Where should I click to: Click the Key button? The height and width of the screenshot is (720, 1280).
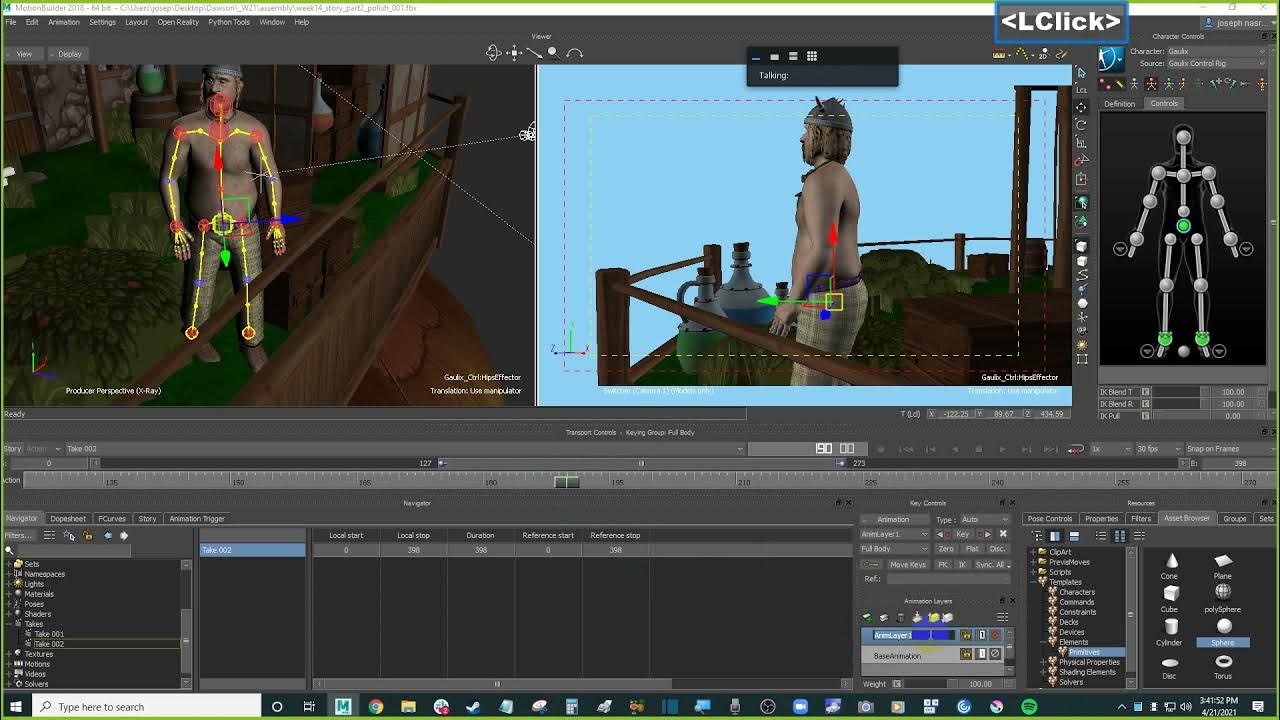(x=963, y=534)
